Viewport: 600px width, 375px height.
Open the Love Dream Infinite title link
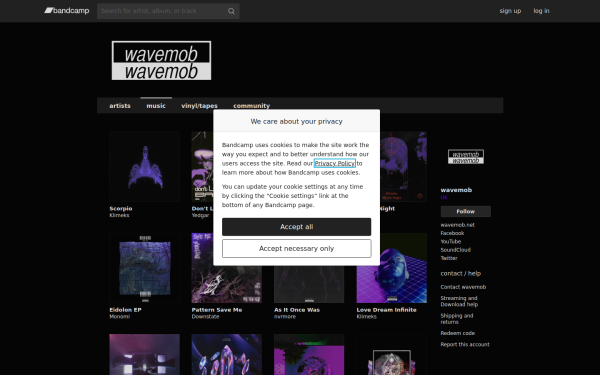pos(386,310)
